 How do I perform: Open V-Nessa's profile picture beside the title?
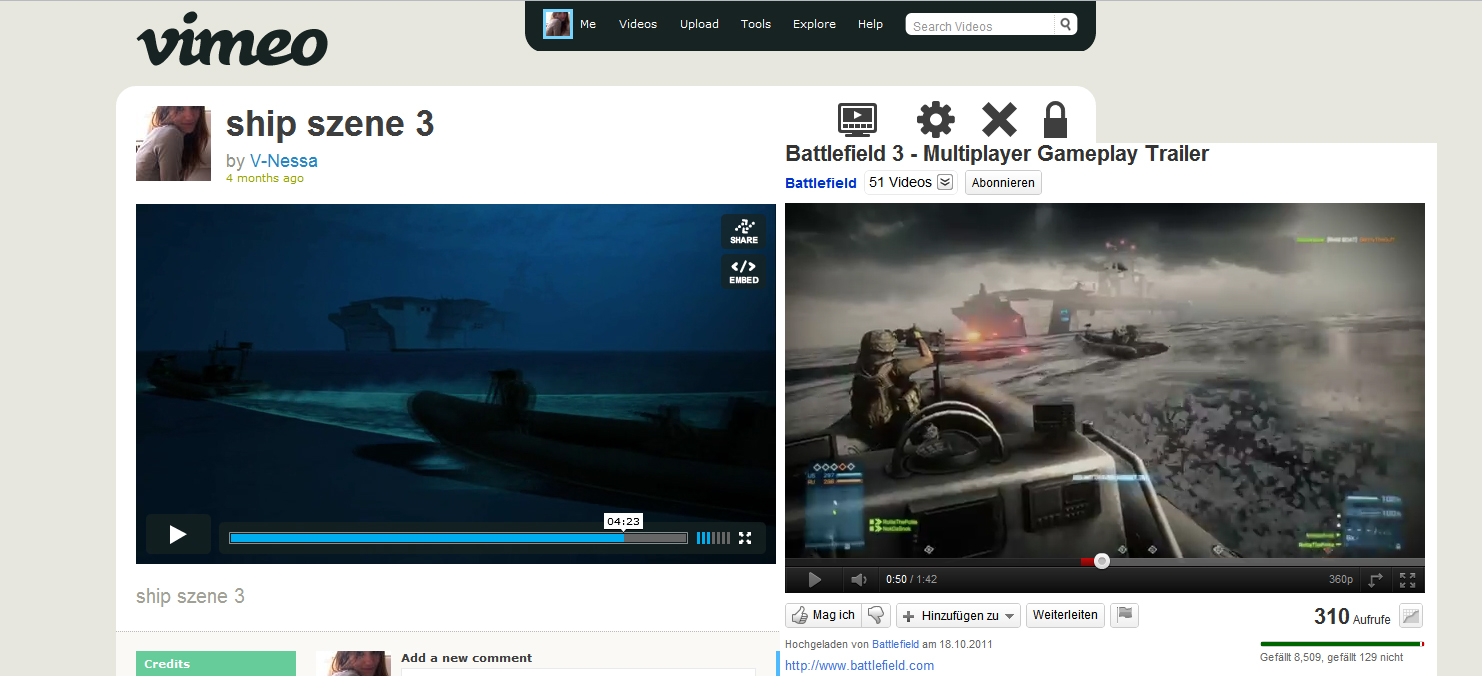coord(173,143)
